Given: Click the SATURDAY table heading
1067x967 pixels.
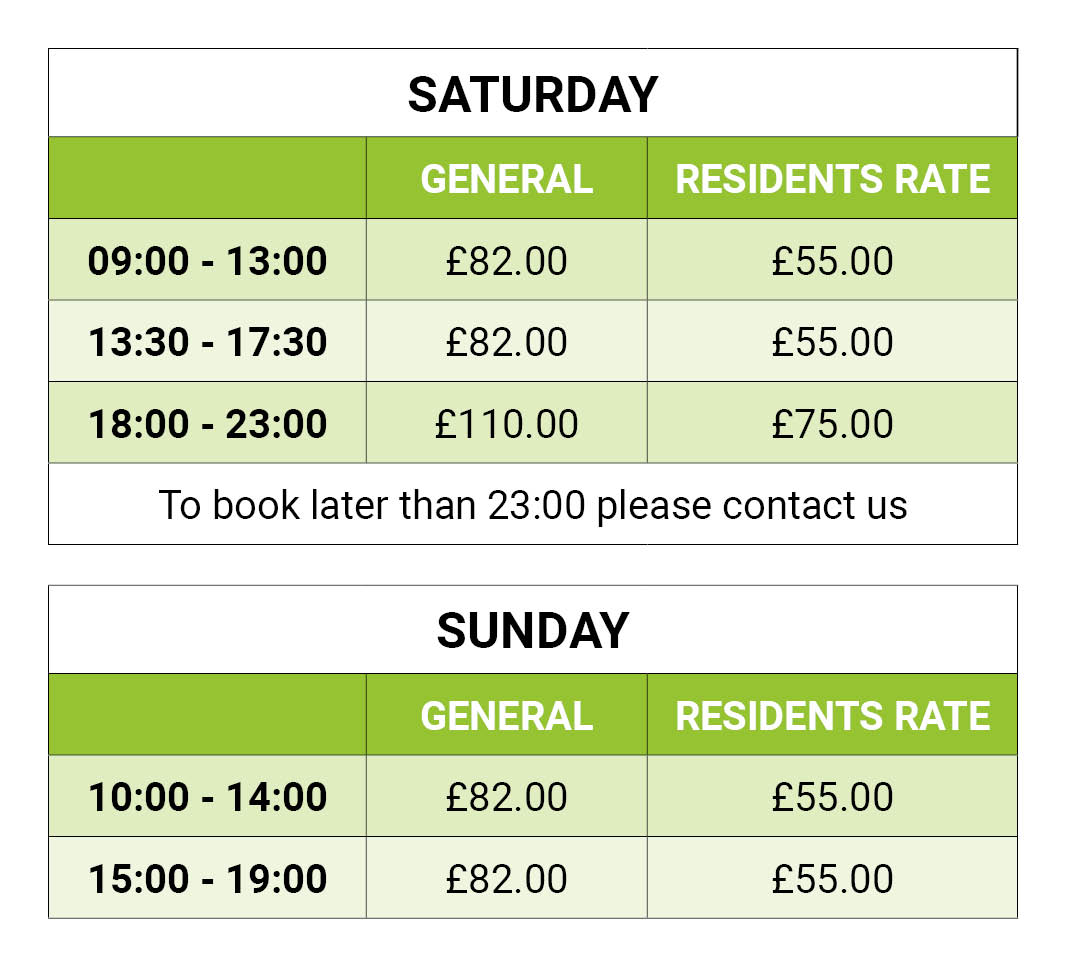Looking at the screenshot, I should tap(532, 95).
